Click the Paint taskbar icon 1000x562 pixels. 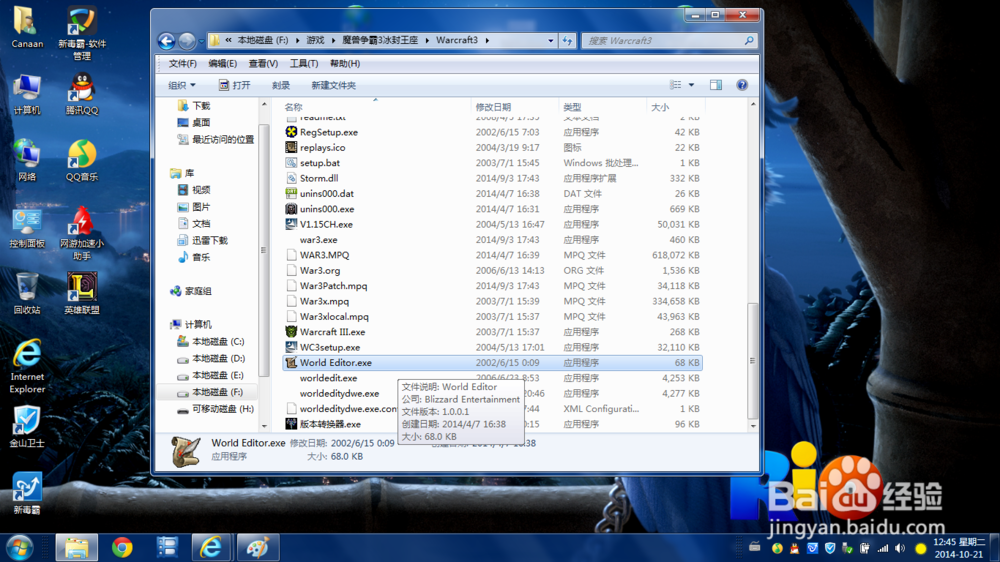(258, 547)
